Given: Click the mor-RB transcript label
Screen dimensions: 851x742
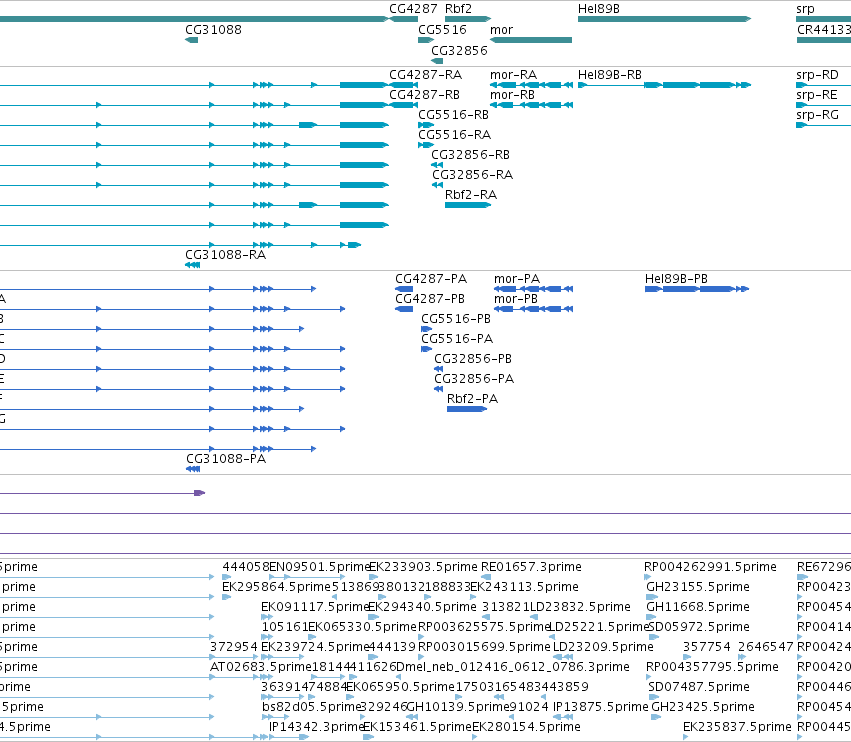Looking at the screenshot, I should pyautogui.click(x=512, y=95).
